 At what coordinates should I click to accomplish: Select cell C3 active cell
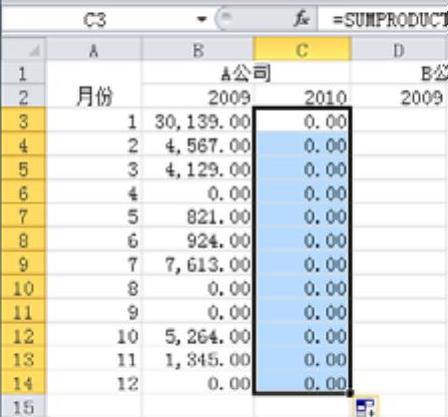click(302, 121)
